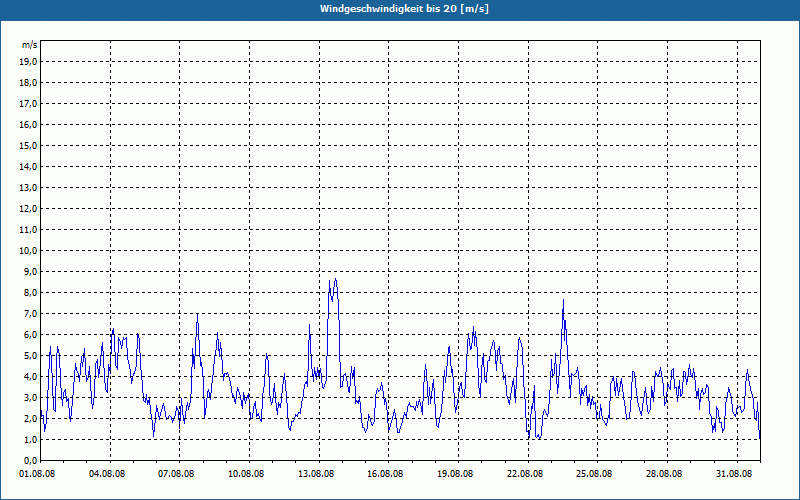800x500 pixels.
Task: Click the 15,0 y-axis label
Action: pyautogui.click(x=28, y=145)
